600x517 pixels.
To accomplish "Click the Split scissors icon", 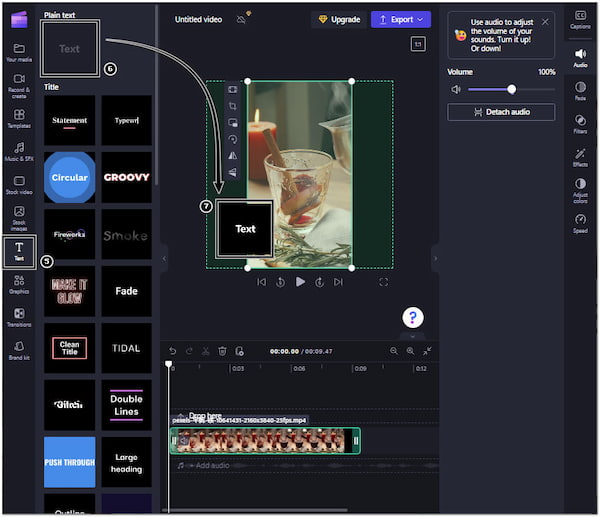I will pos(205,351).
